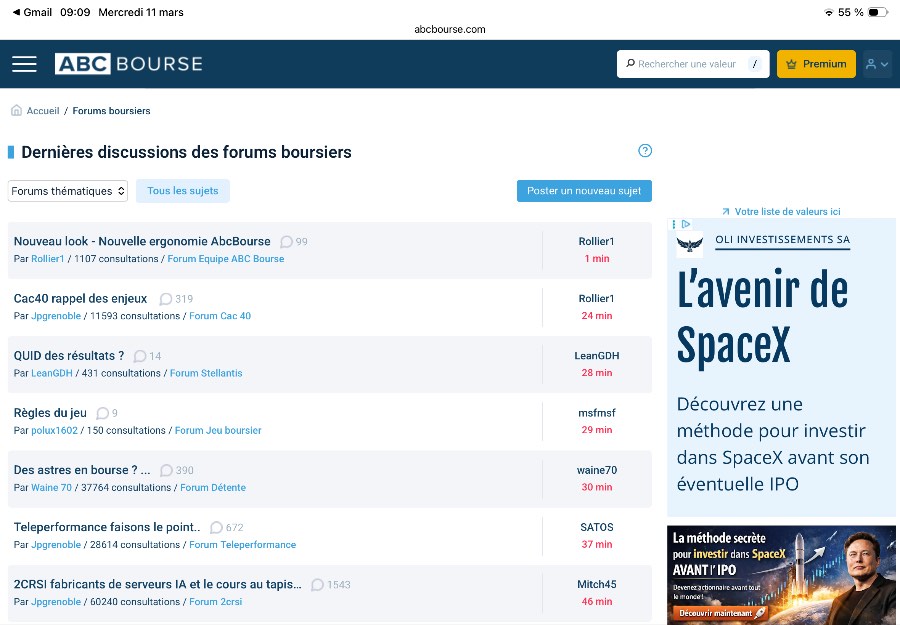Open the hamburger navigation menu
Viewport: 900px width, 625px height.
(24, 64)
